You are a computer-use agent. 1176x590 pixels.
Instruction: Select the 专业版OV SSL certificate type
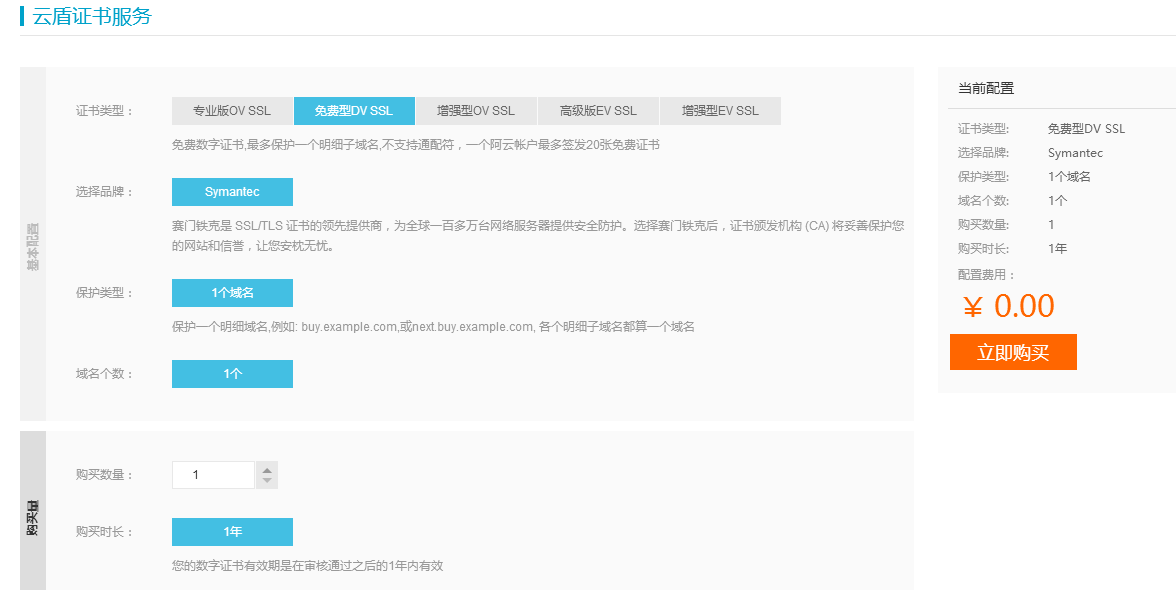[x=232, y=111]
